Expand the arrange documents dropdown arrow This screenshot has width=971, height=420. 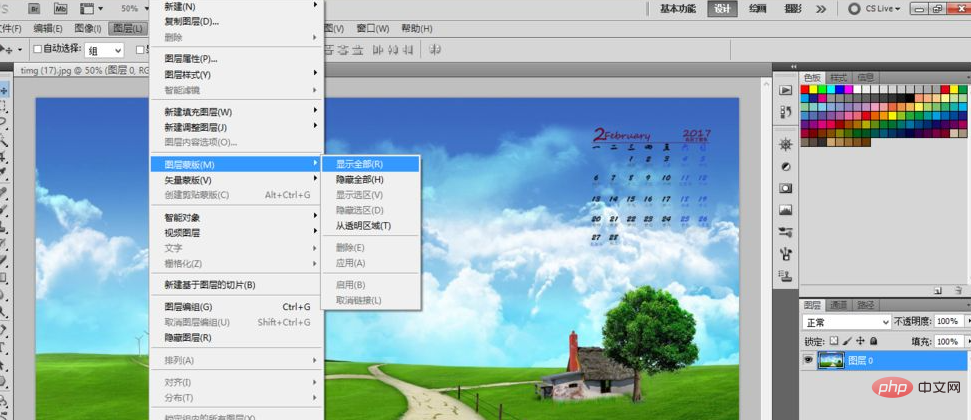click(100, 9)
